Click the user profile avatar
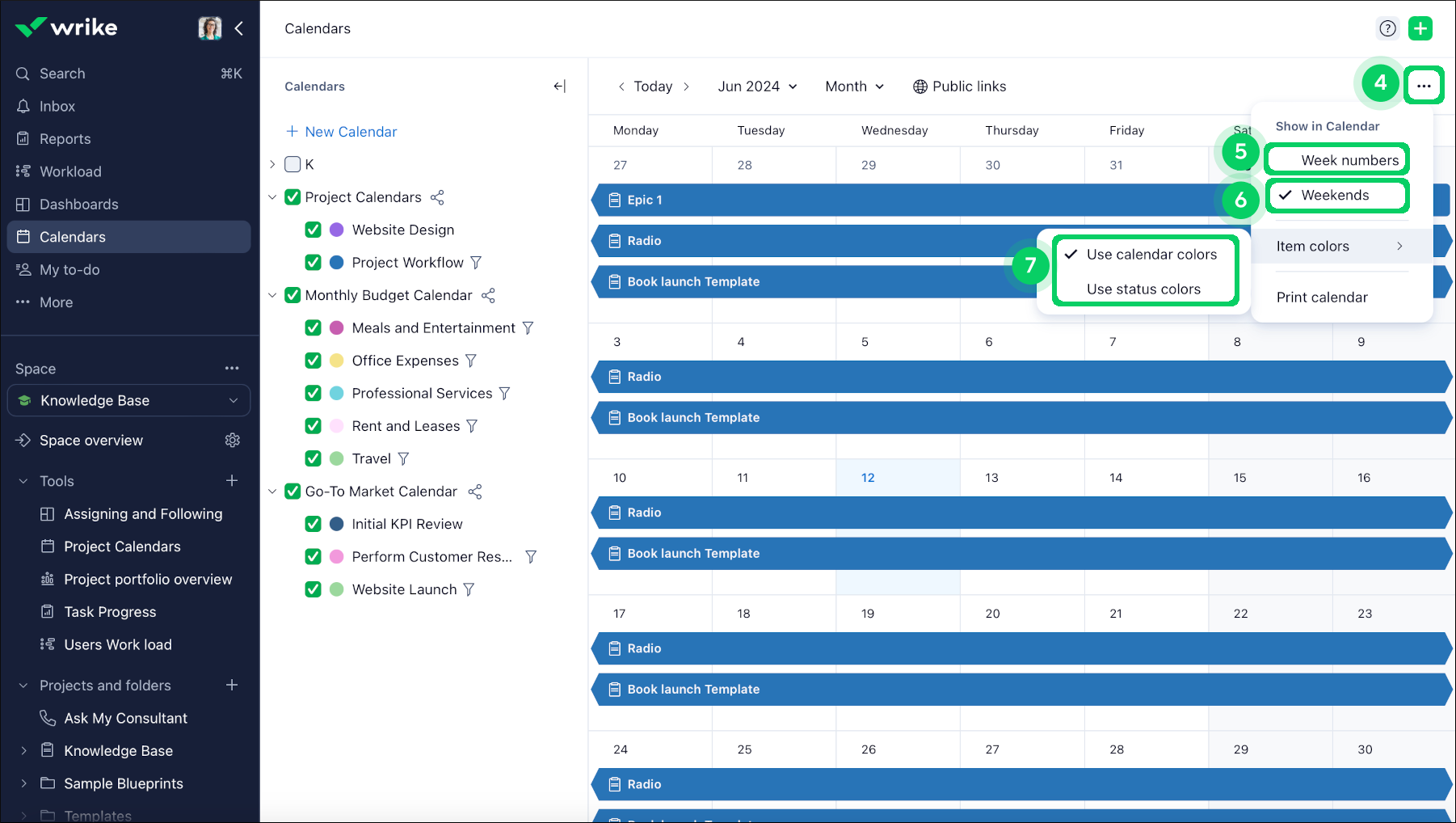Viewport: 1456px width, 823px height. point(210,28)
